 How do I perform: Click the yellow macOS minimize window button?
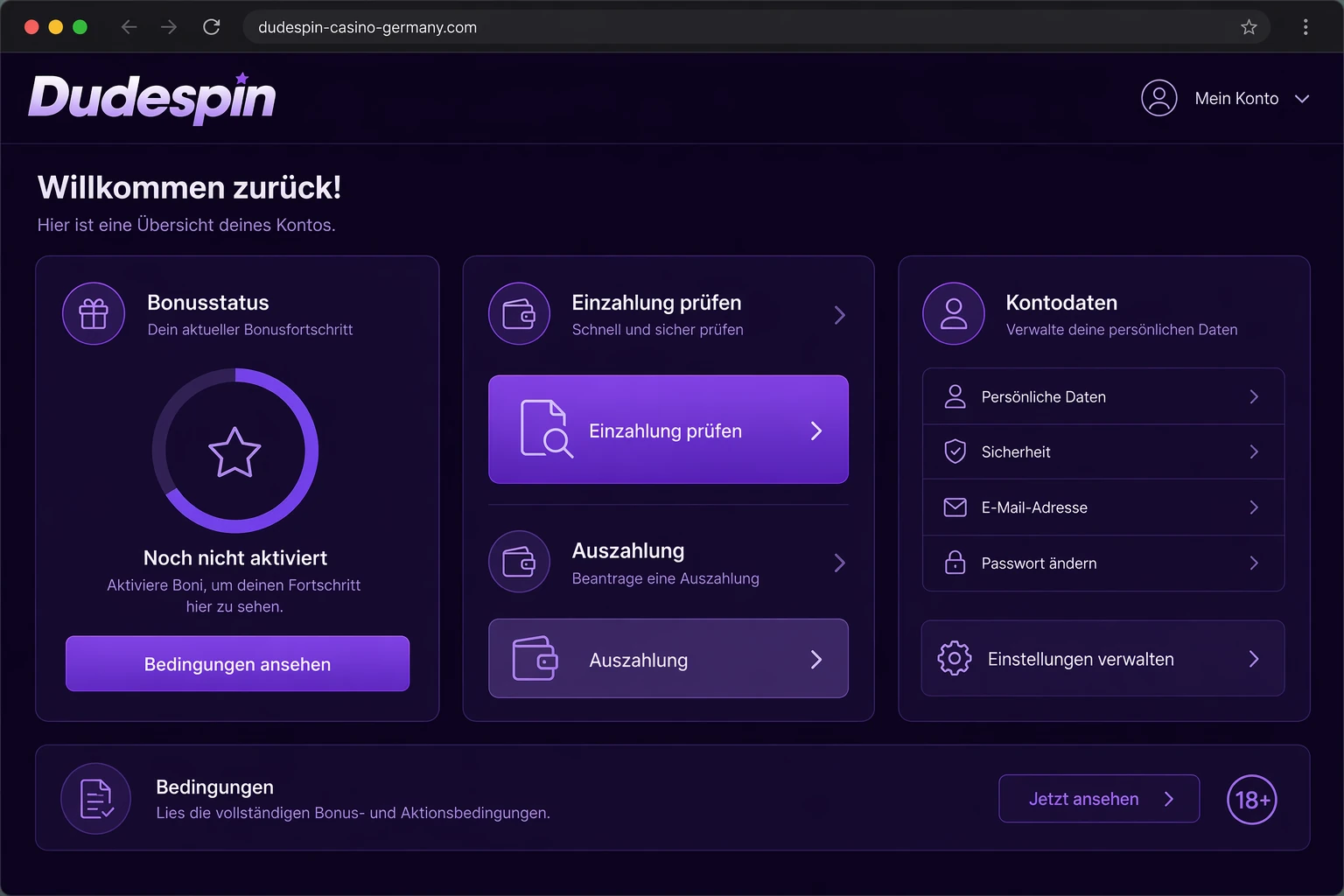(x=56, y=27)
